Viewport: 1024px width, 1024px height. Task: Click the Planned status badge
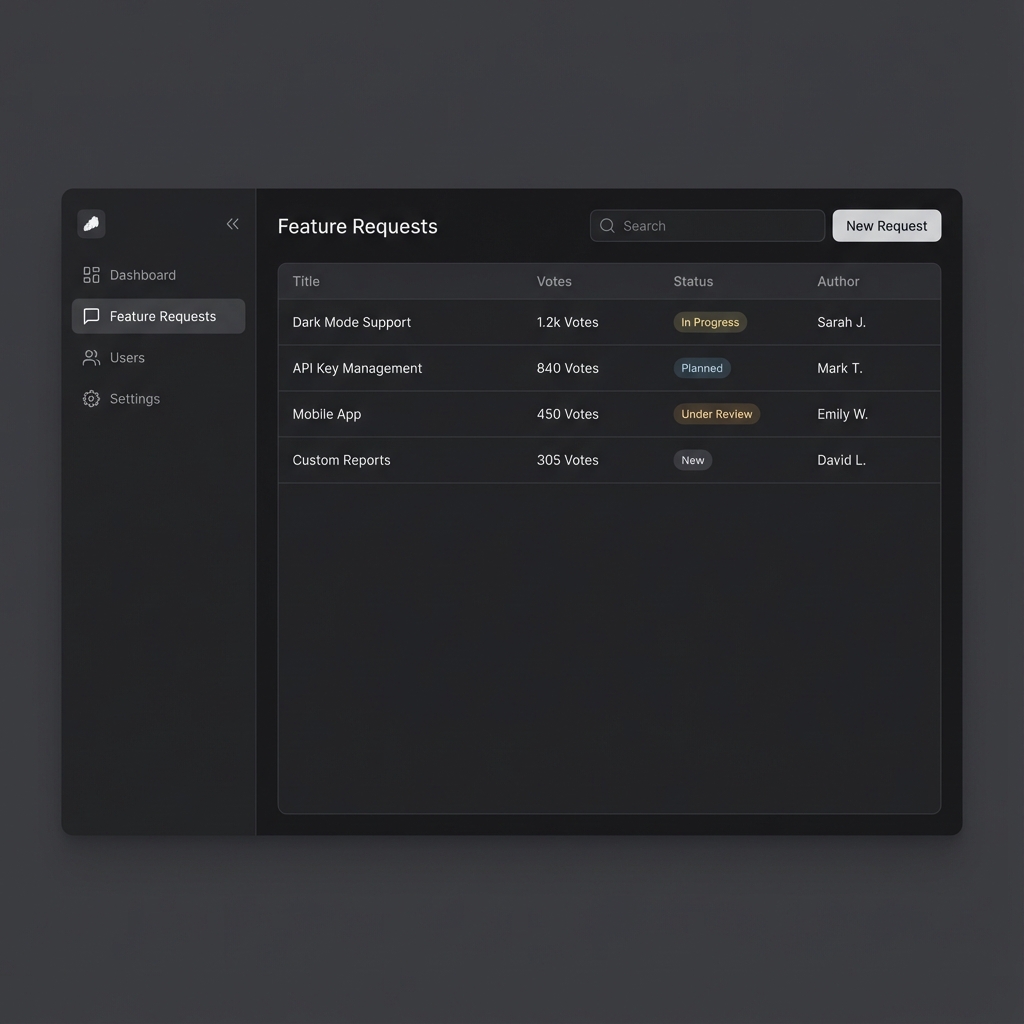point(702,368)
